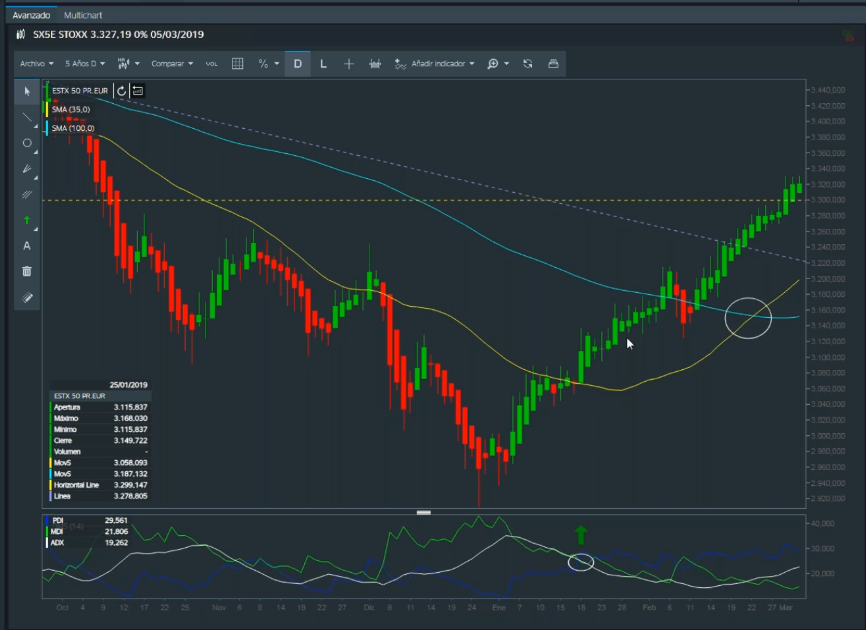Open the Añadir indicador dropdown
The height and width of the screenshot is (630, 866).
coord(435,63)
